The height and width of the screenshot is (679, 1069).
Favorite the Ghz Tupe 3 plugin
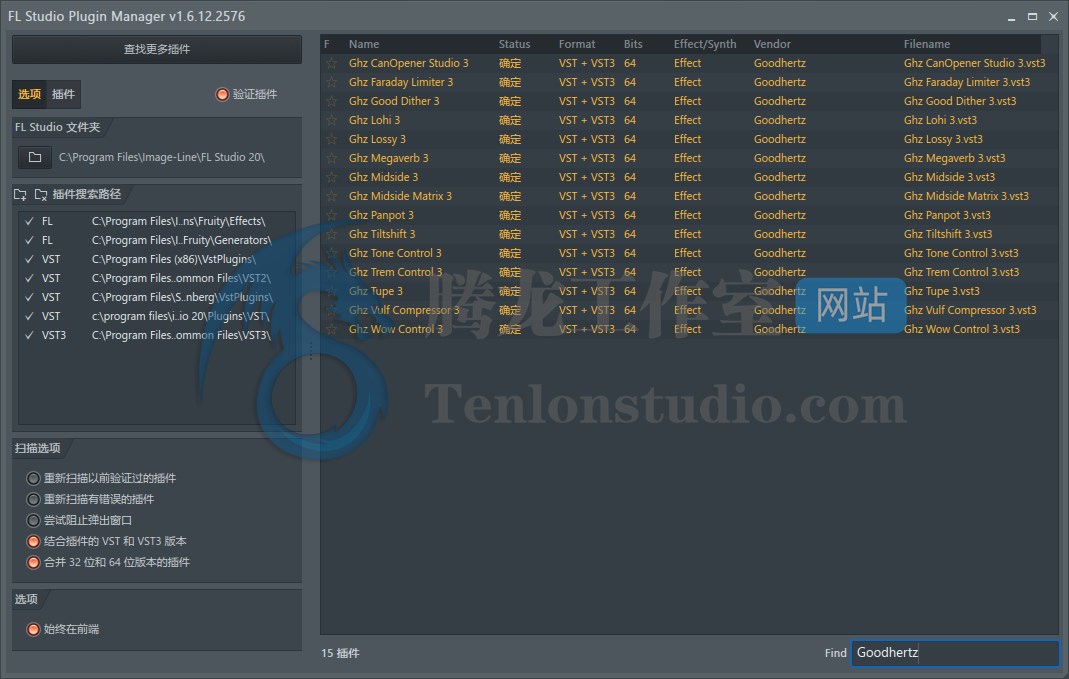coord(331,292)
